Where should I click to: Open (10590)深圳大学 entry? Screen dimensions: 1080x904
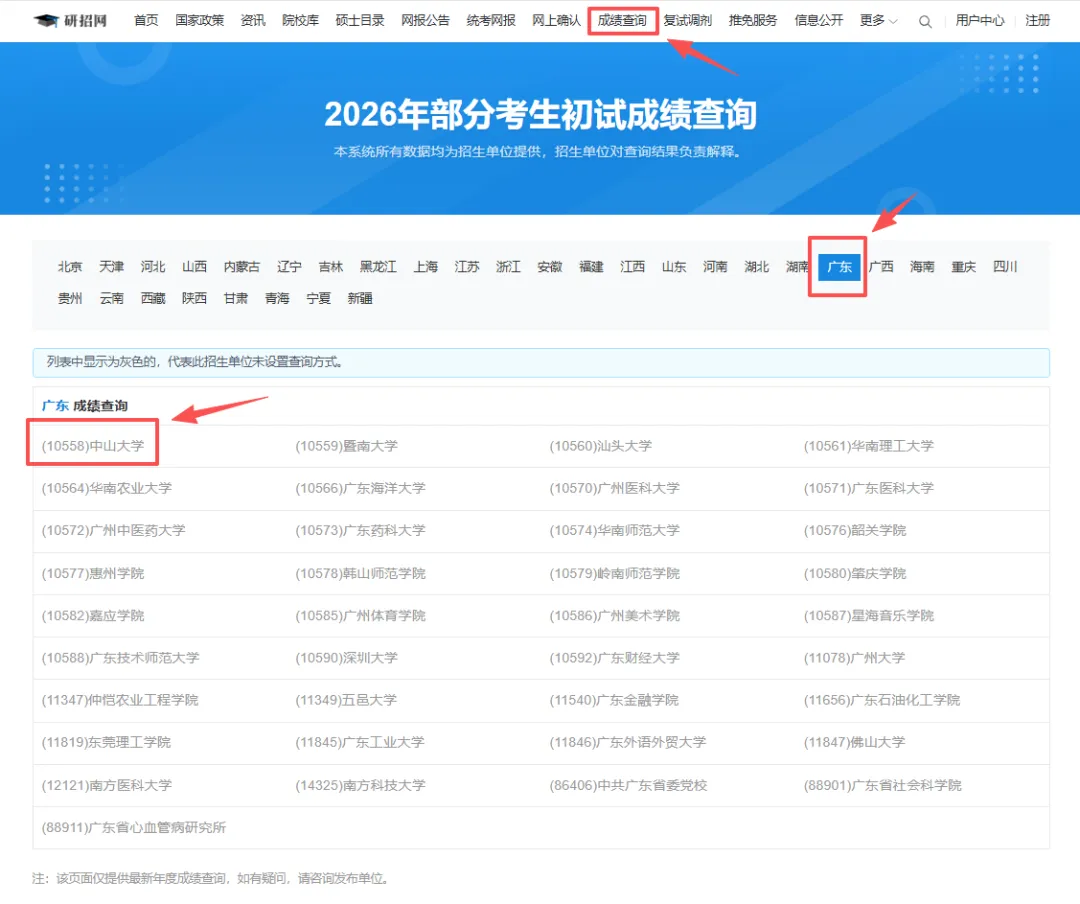tap(346, 658)
